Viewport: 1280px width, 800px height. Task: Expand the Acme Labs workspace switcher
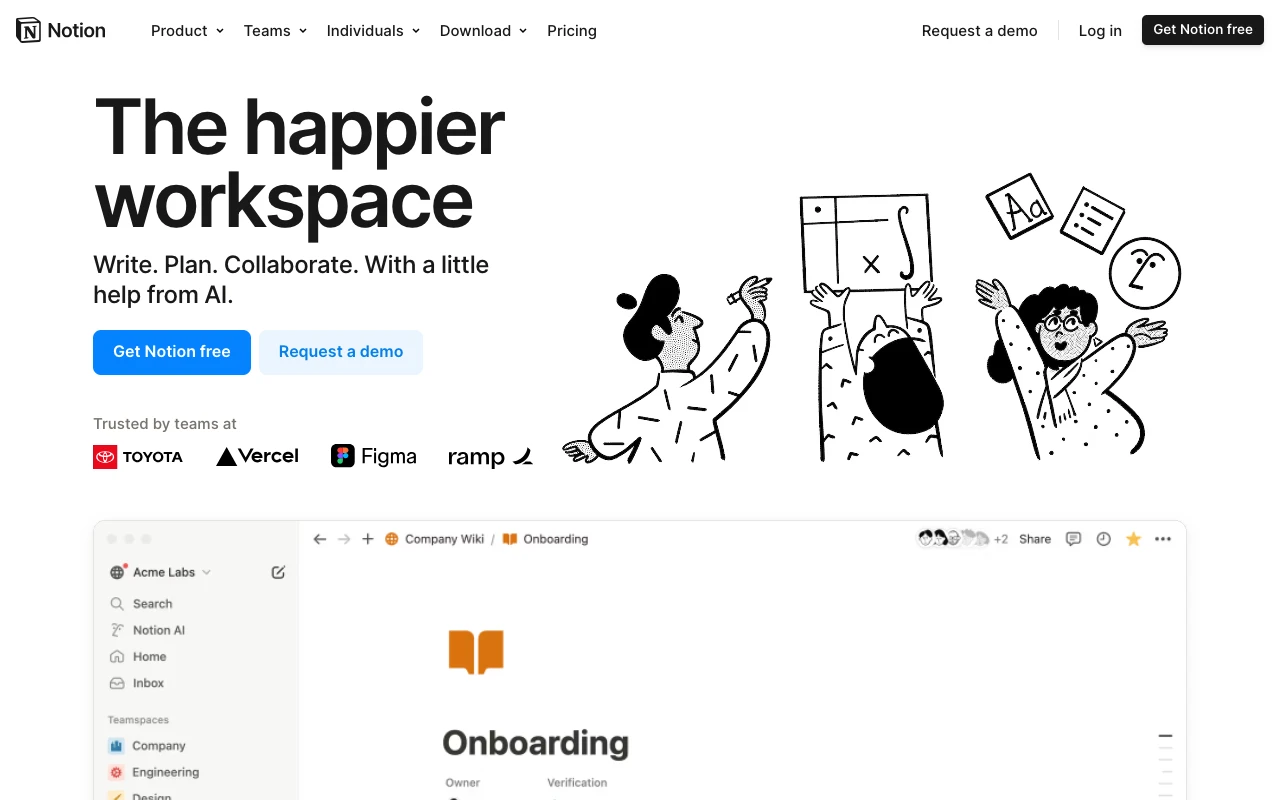coord(161,572)
